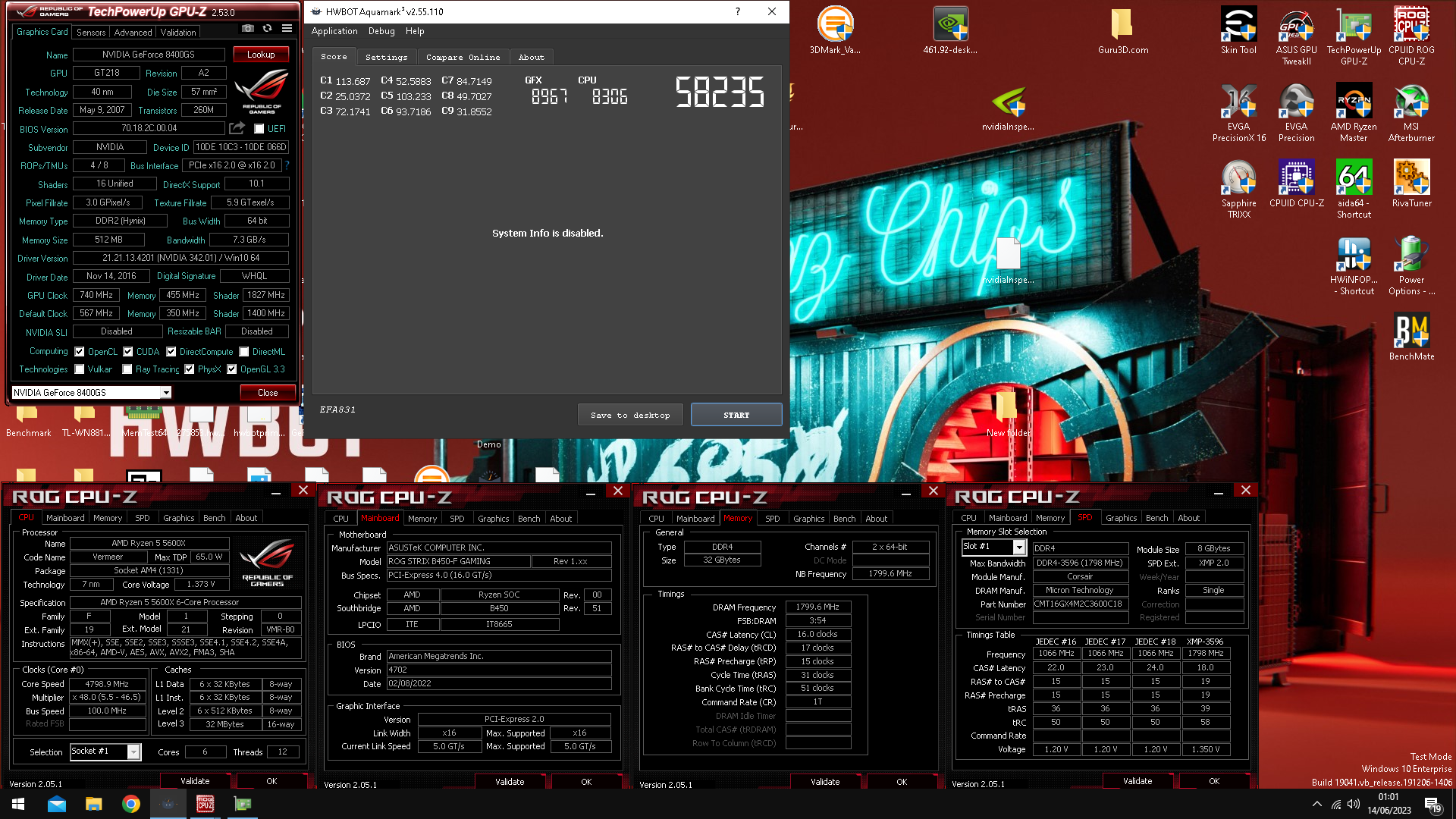This screenshot has height=819, width=1456.
Task: Toggle OpenGL 3.3 checkbox
Action: 232,369
